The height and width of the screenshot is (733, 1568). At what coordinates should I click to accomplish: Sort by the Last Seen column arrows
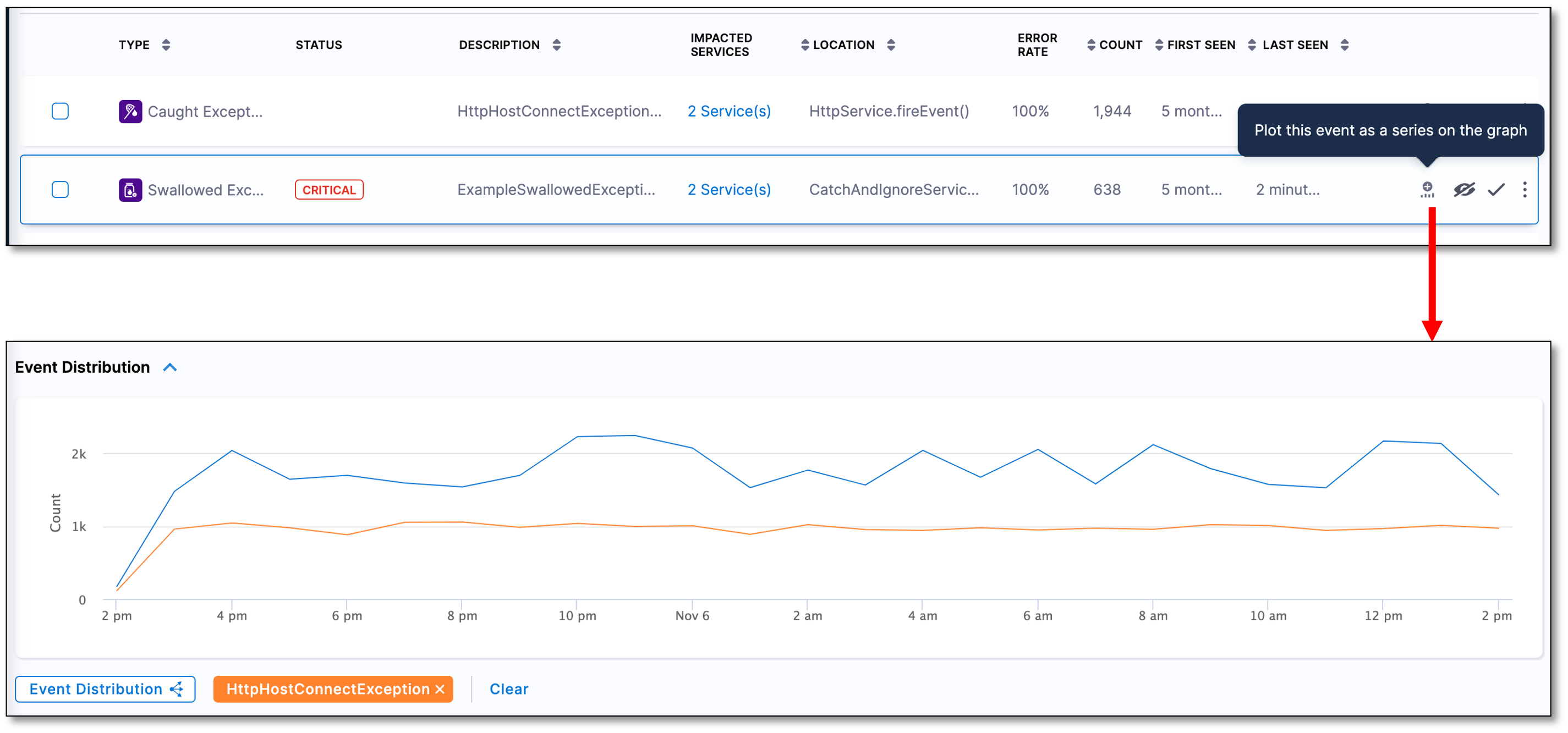(x=1345, y=45)
